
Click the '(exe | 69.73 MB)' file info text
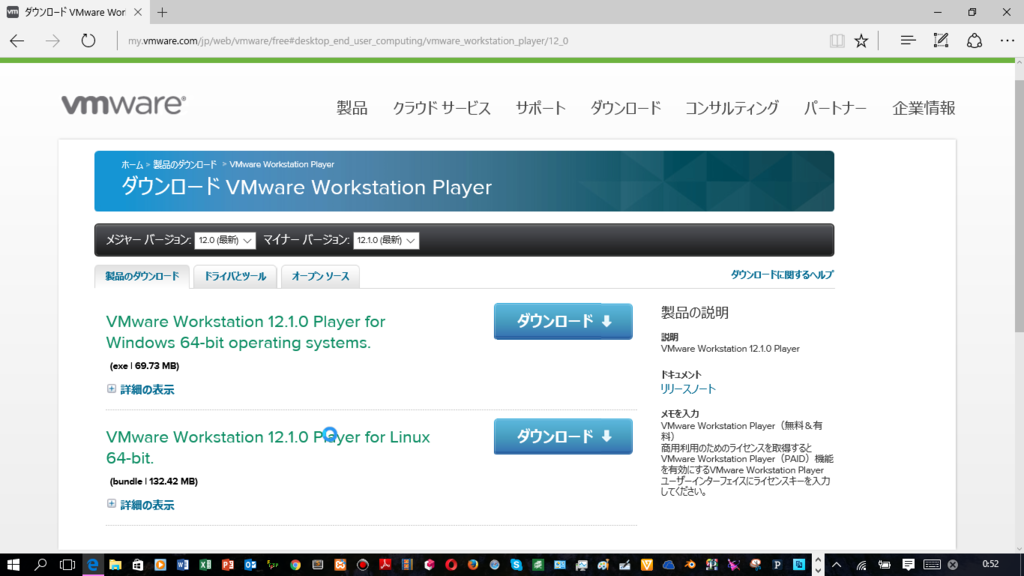coord(144,366)
